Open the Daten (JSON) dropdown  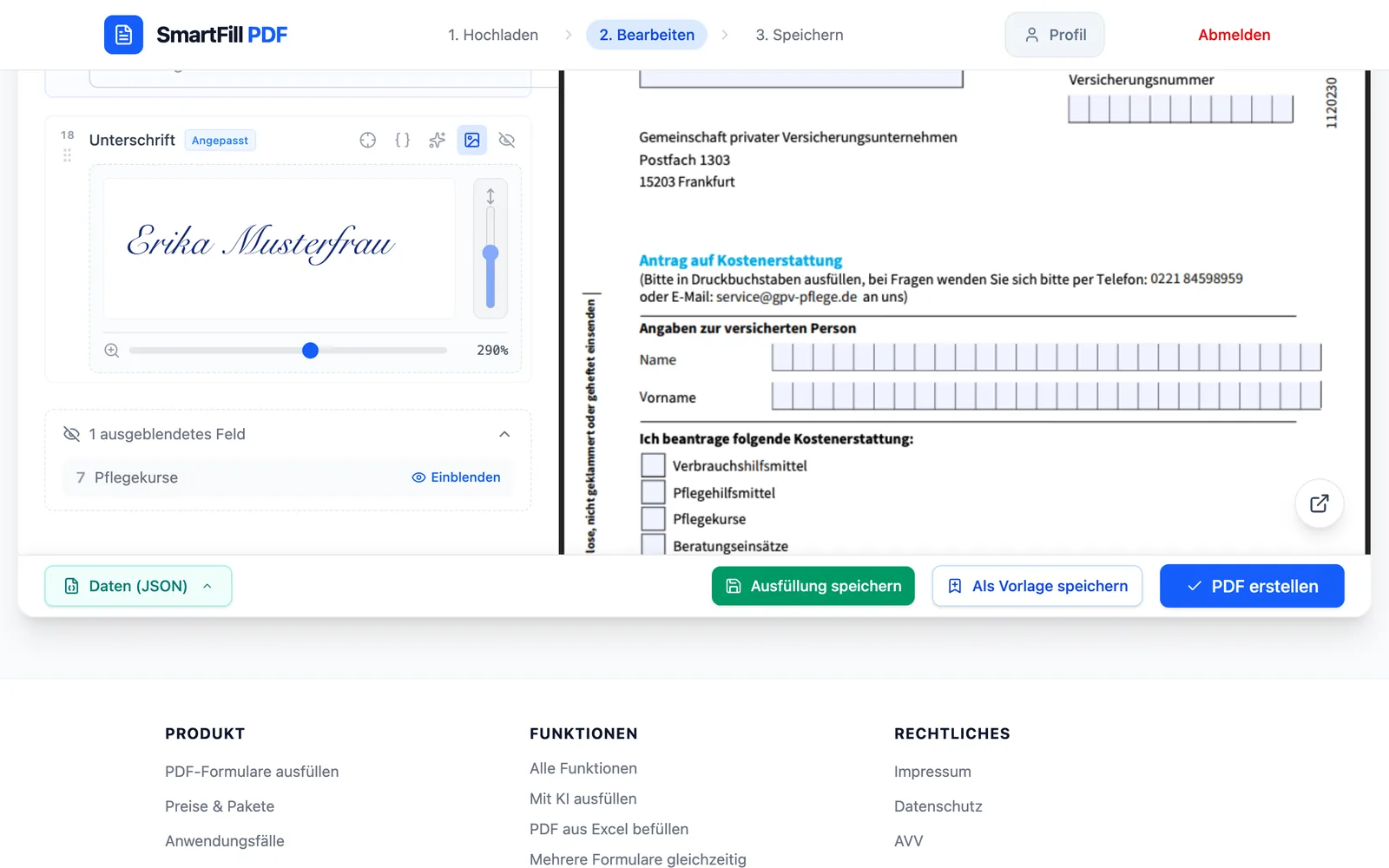click(x=138, y=586)
